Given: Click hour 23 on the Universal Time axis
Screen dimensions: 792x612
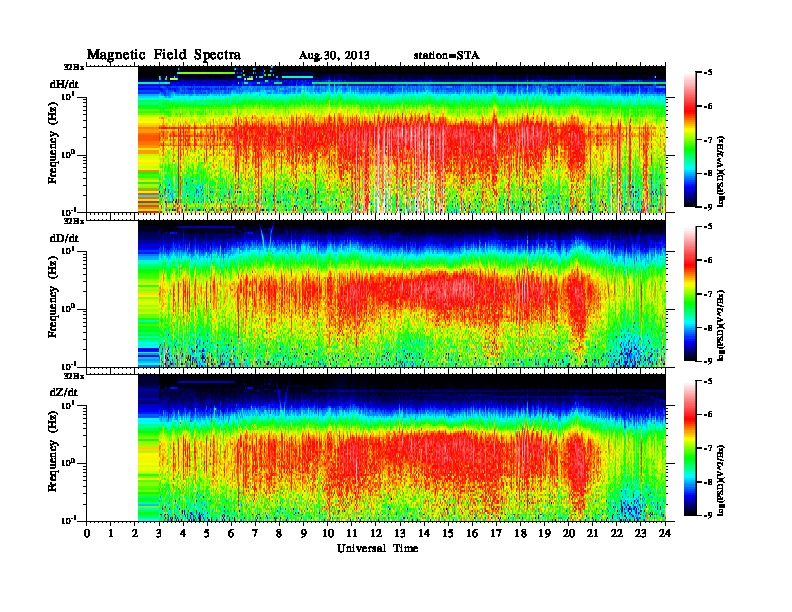Looking at the screenshot, I should pos(641,534).
